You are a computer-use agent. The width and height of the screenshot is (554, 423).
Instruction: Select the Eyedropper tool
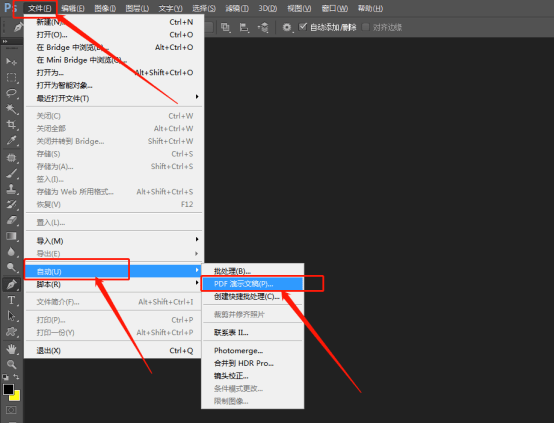[x=12, y=140]
